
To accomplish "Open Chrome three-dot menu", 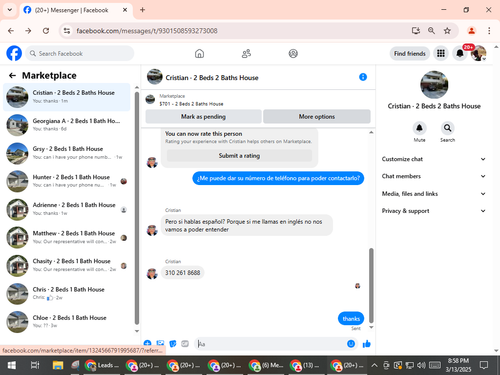I will point(489,31).
